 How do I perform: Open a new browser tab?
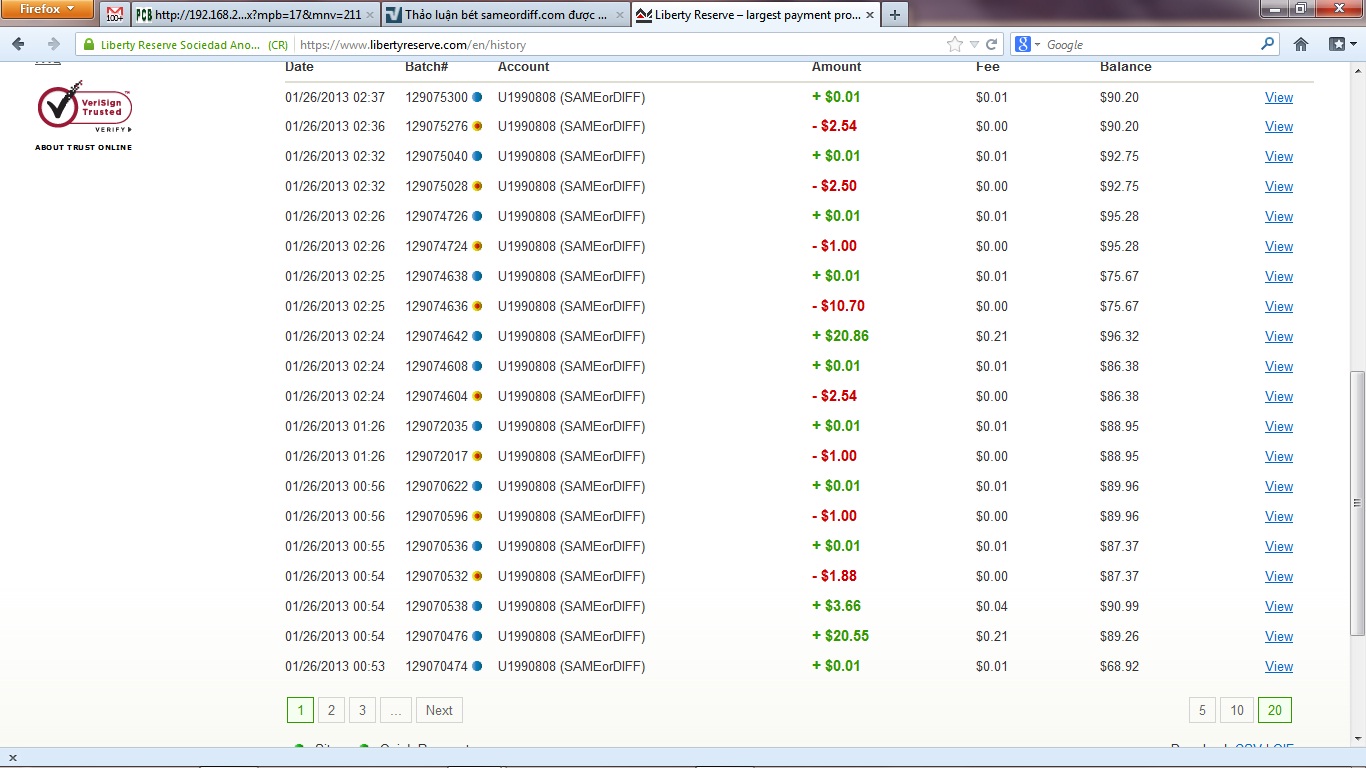pyautogui.click(x=894, y=15)
